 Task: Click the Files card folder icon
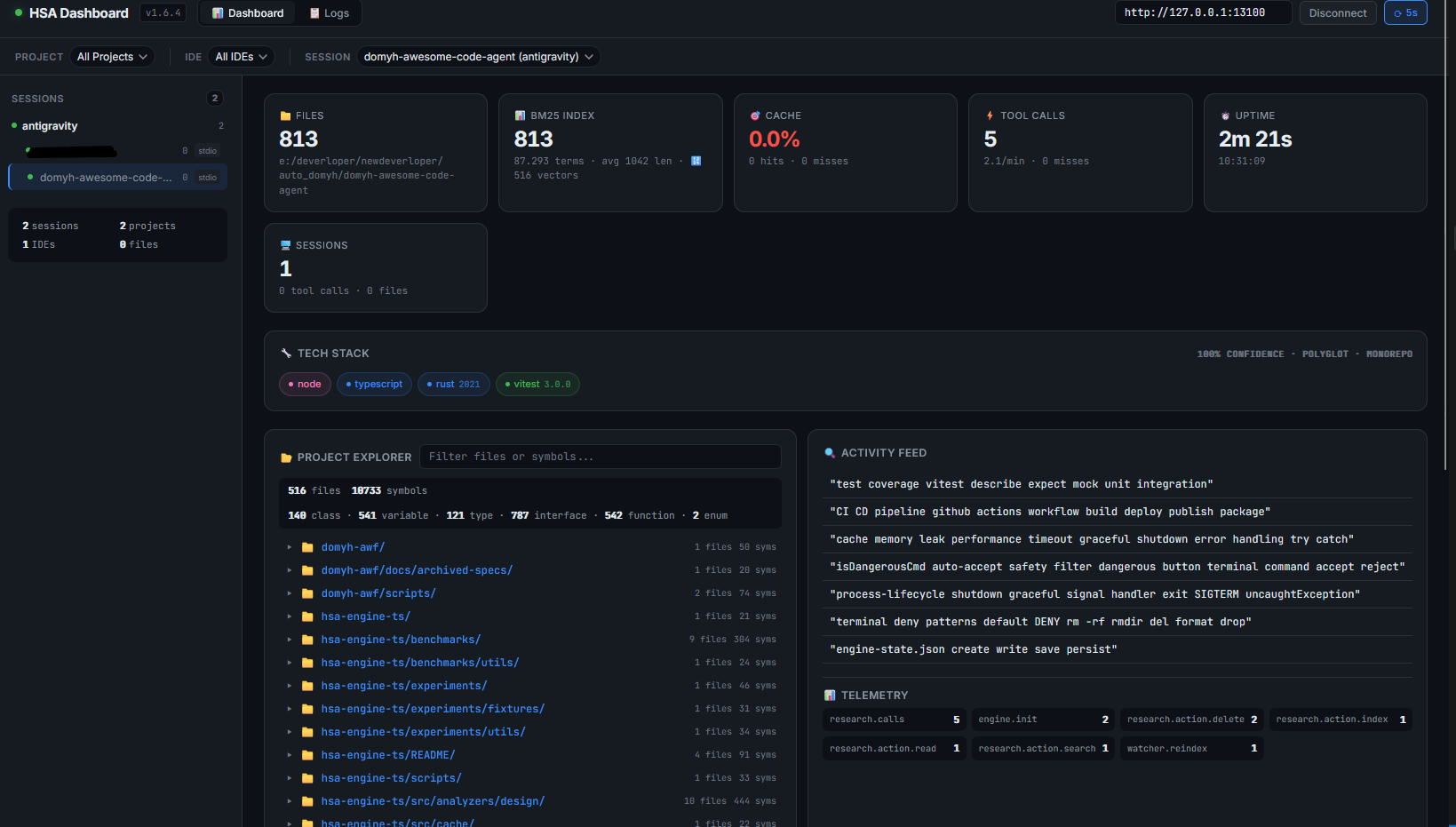tap(285, 116)
